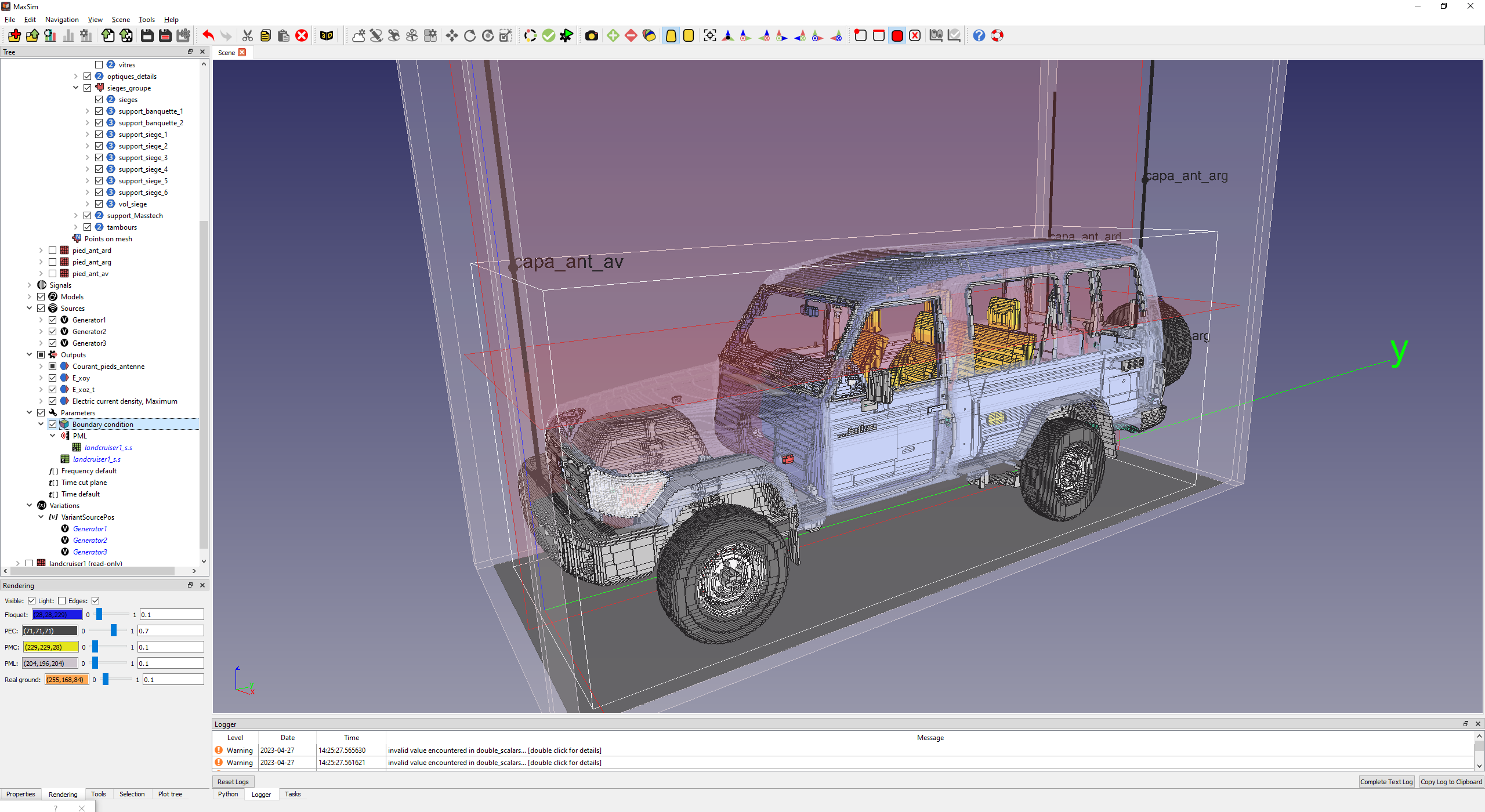Select Electric current density, Maximum output

pos(125,401)
